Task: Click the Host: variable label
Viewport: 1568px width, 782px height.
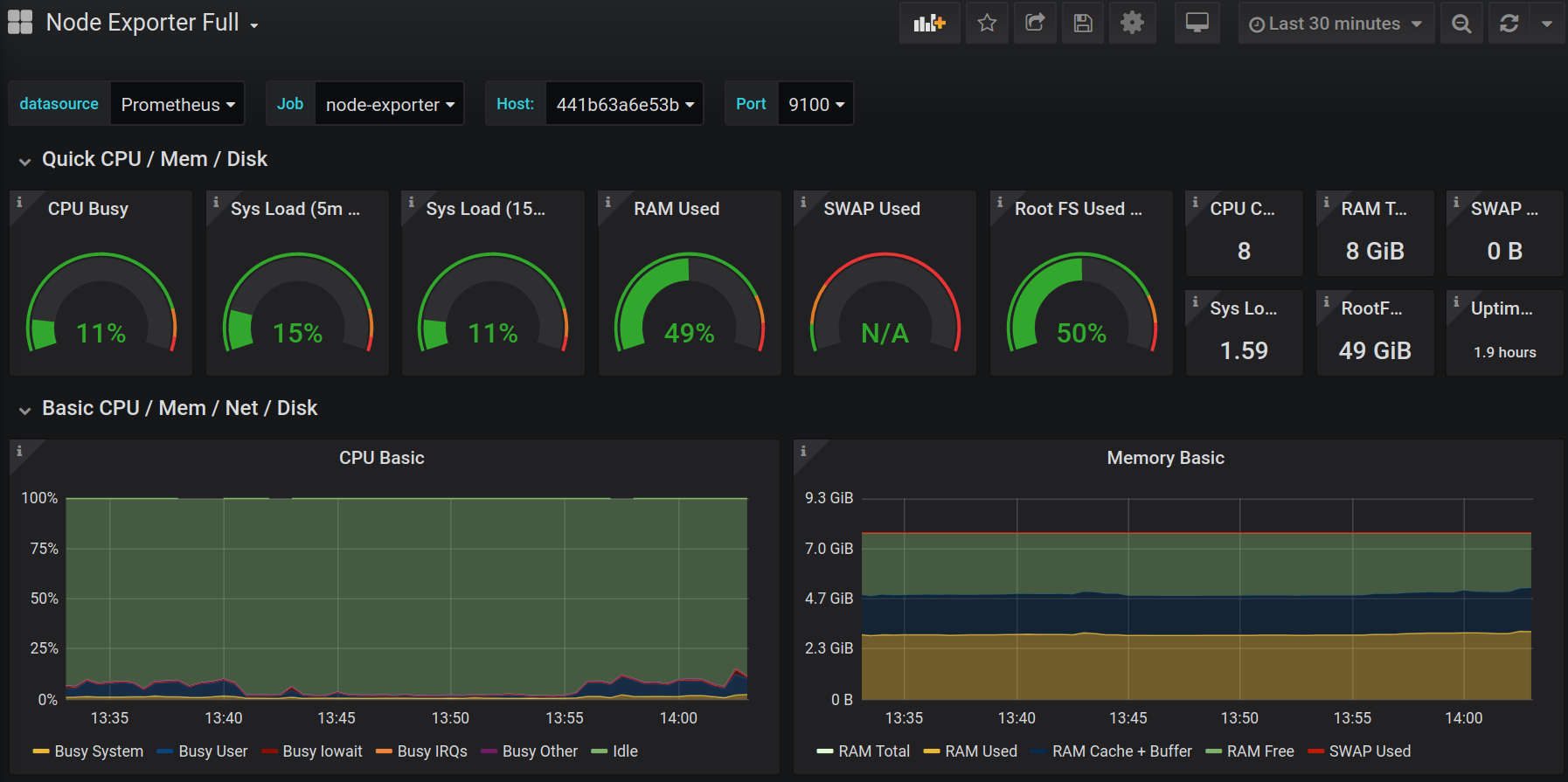Action: 516,104
